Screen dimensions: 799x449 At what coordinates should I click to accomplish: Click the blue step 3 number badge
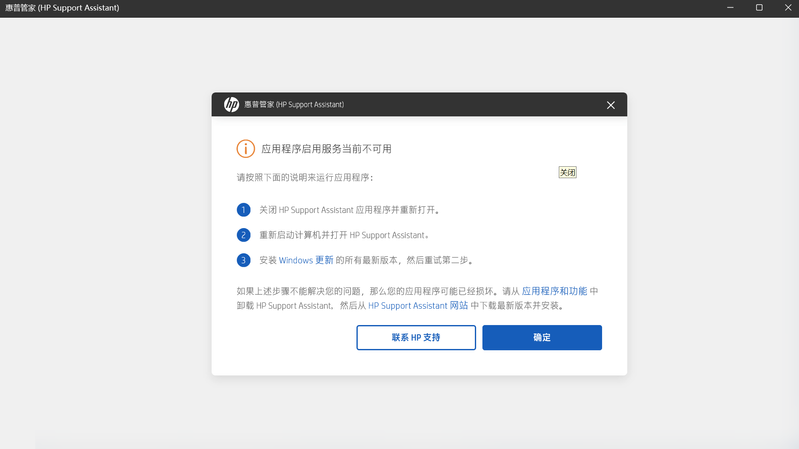click(243, 260)
